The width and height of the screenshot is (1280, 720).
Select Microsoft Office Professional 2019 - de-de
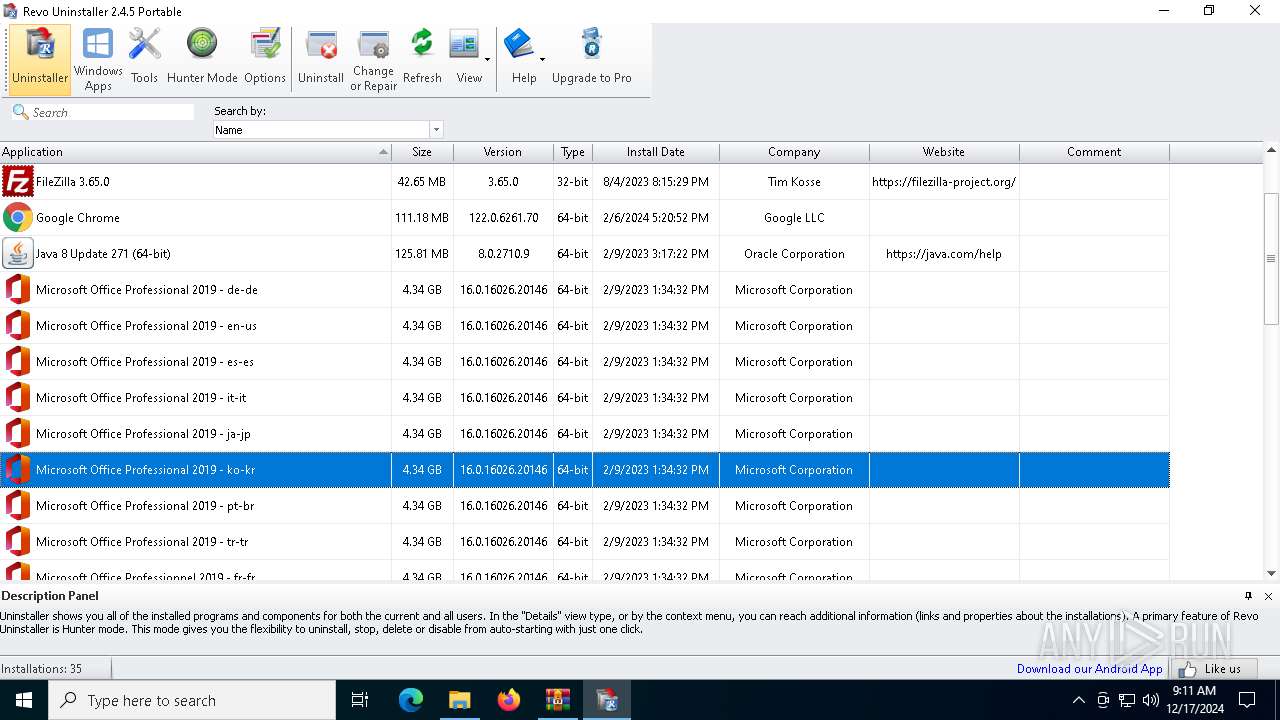pos(585,290)
